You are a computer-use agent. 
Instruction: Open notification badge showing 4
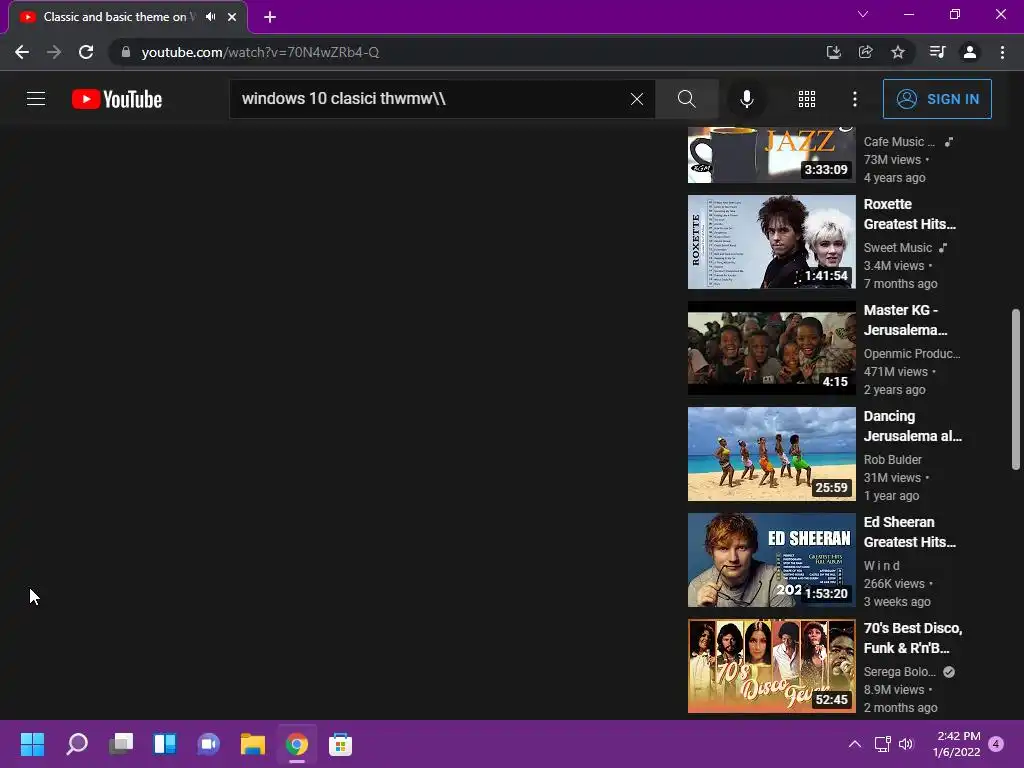click(x=997, y=744)
